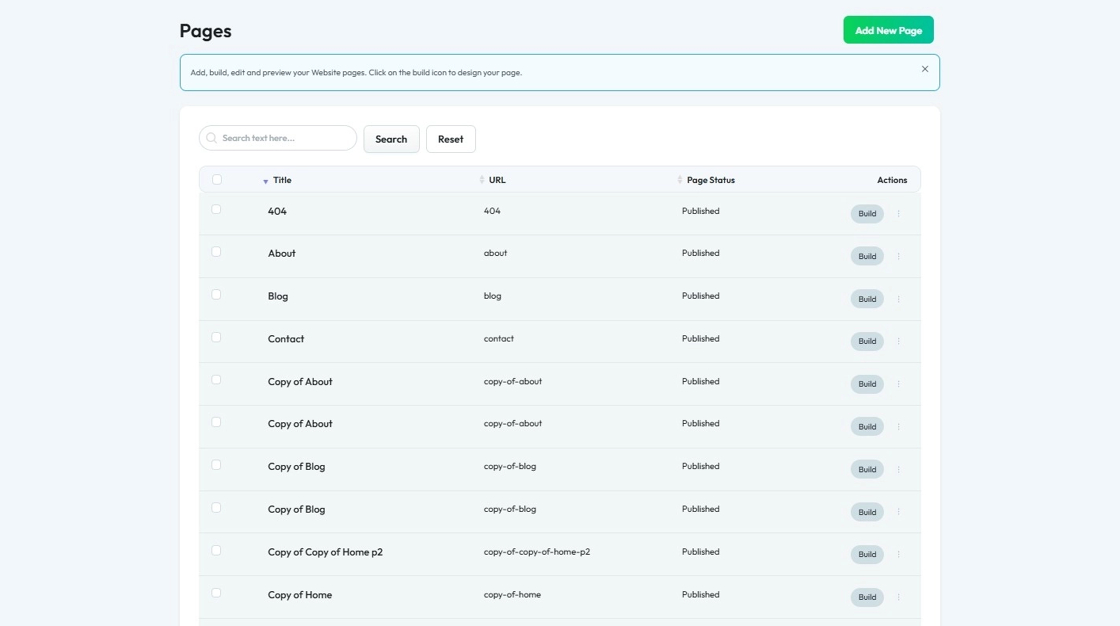Viewport: 1120px width, 626px height.
Task: Click the Add New Page button
Action: point(888,30)
